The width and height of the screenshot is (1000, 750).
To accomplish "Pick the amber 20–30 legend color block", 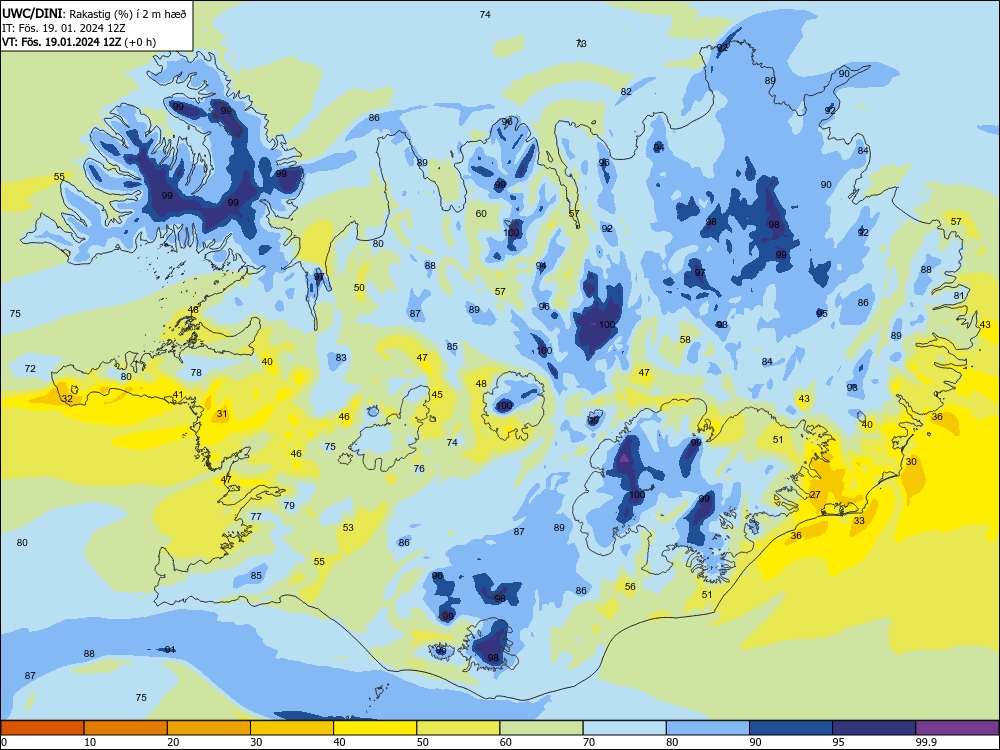I will coord(209,728).
